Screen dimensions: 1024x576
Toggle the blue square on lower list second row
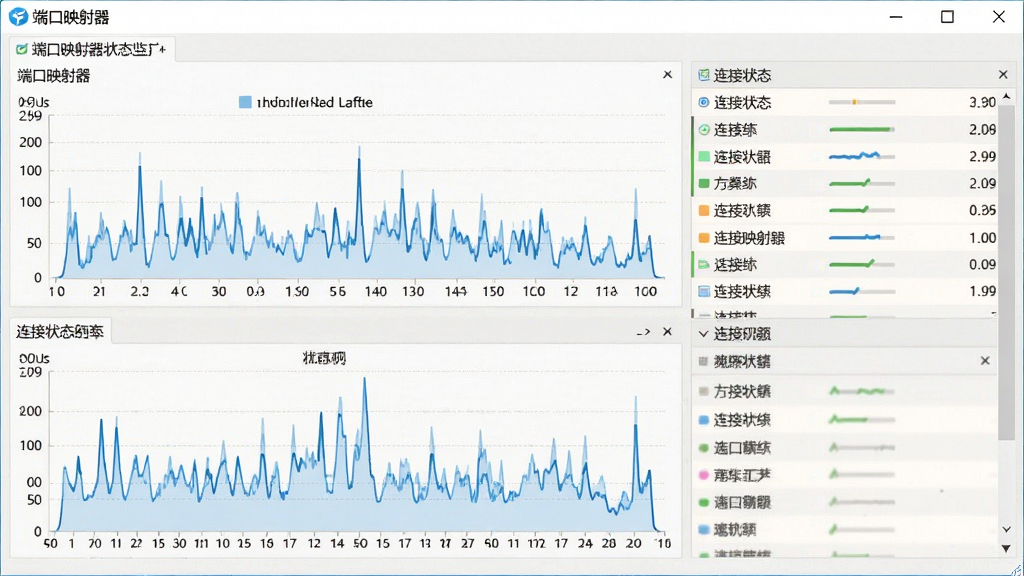pyautogui.click(x=703, y=420)
